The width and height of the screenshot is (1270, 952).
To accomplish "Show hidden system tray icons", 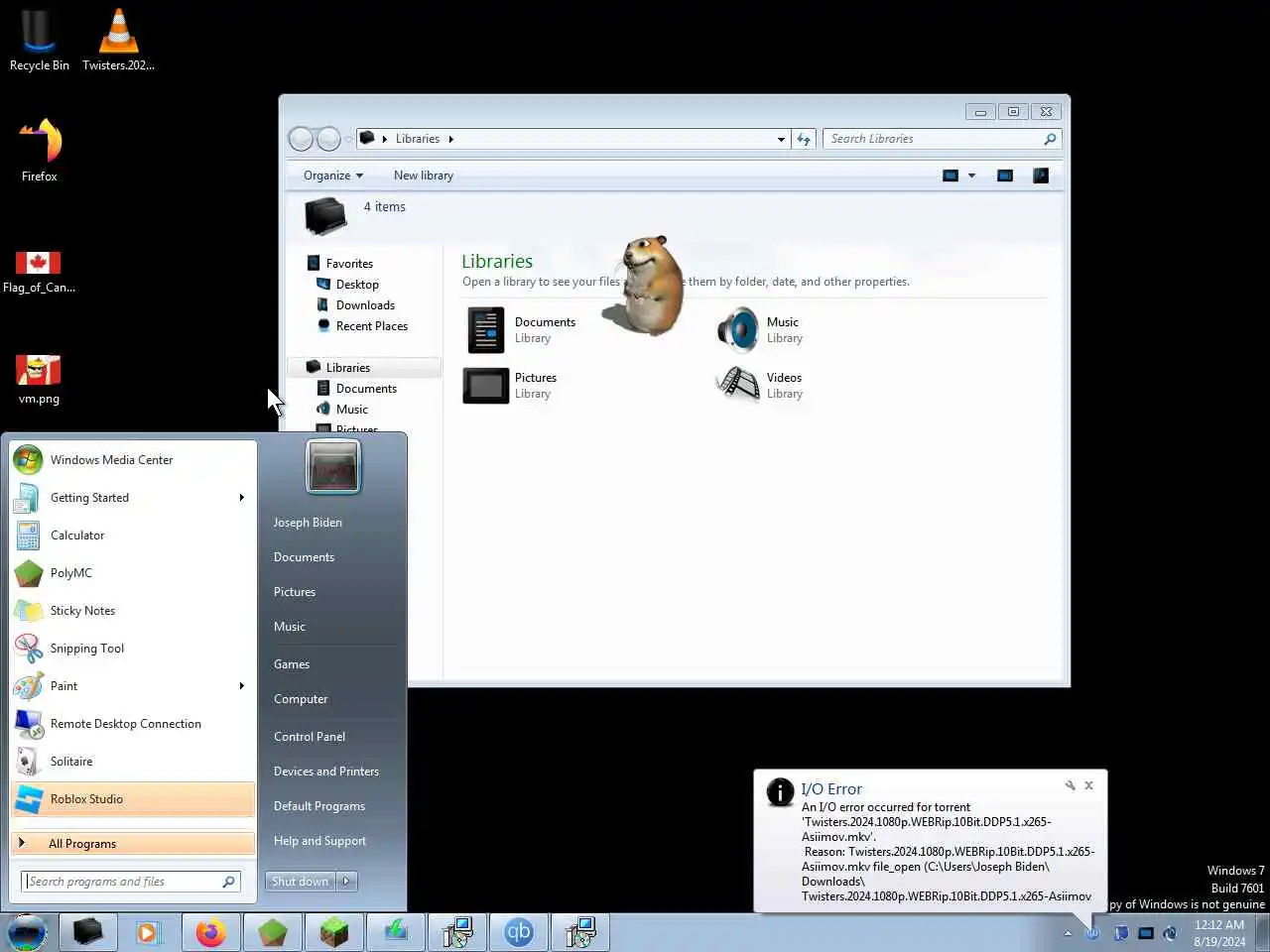I will [x=1068, y=933].
